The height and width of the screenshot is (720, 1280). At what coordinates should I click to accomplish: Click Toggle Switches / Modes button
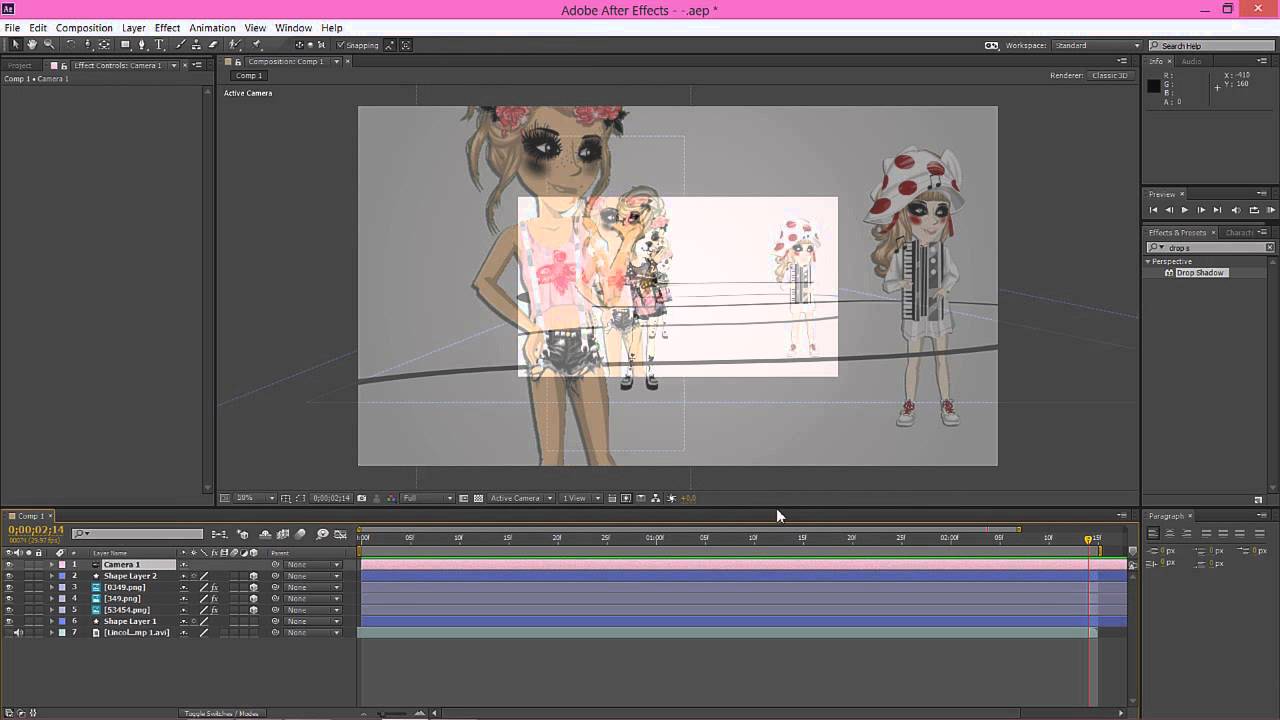pos(221,713)
